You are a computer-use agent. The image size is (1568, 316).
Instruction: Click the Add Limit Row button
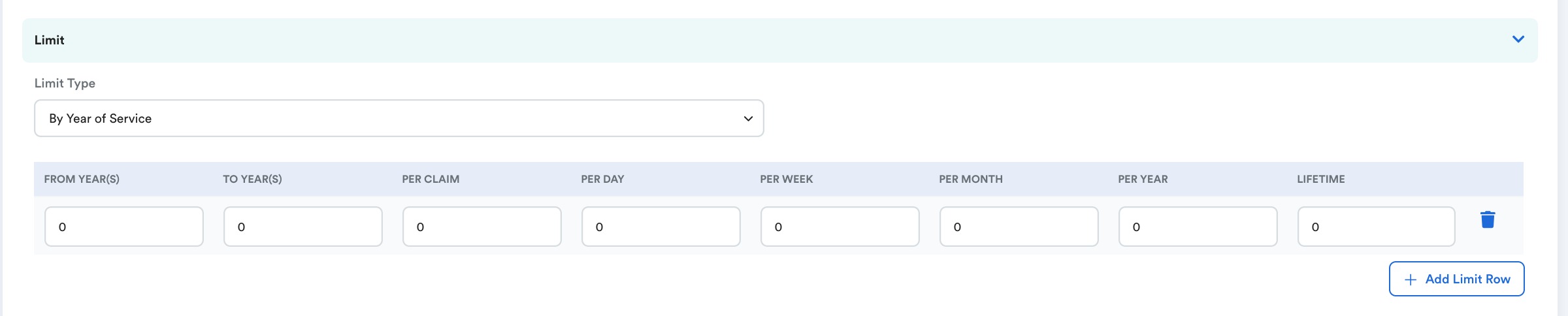(x=1457, y=279)
